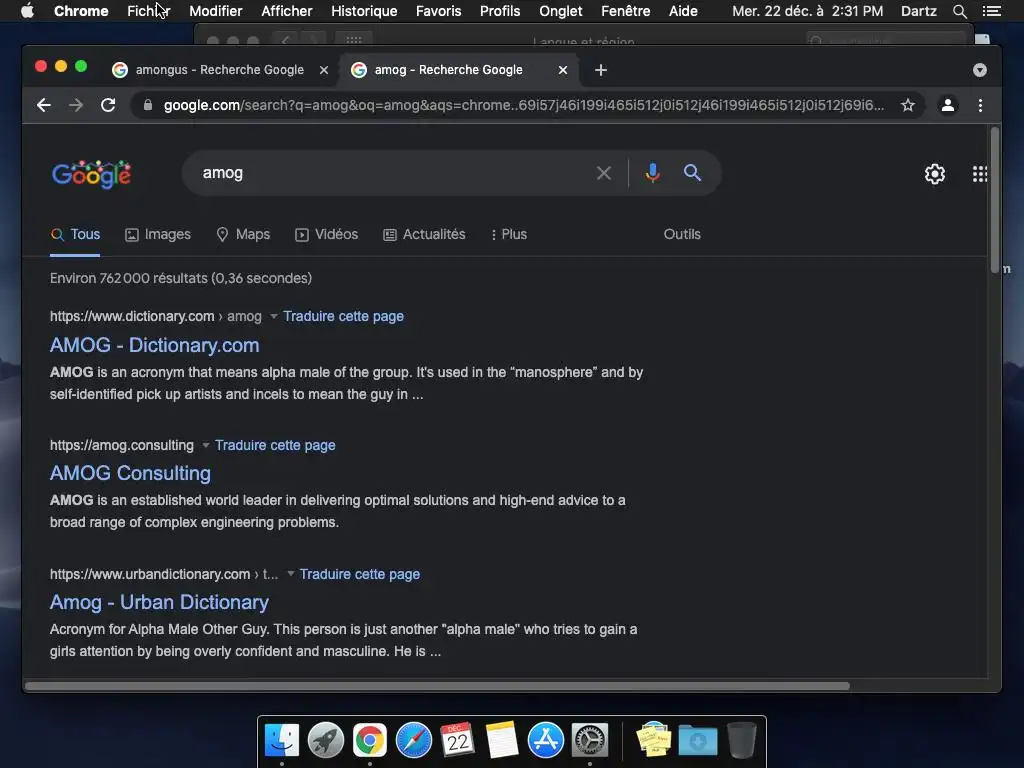
Task: Select the Vidéos search tab
Action: [x=327, y=234]
